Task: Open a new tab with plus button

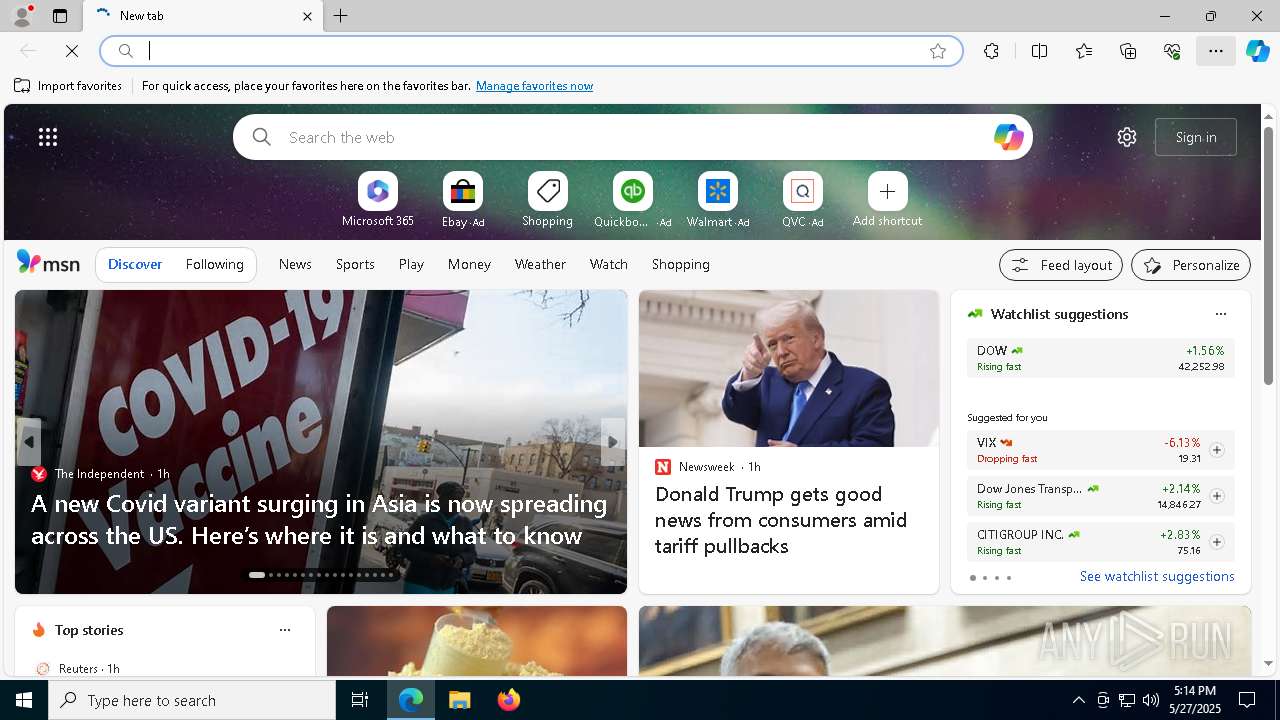Action: [341, 16]
